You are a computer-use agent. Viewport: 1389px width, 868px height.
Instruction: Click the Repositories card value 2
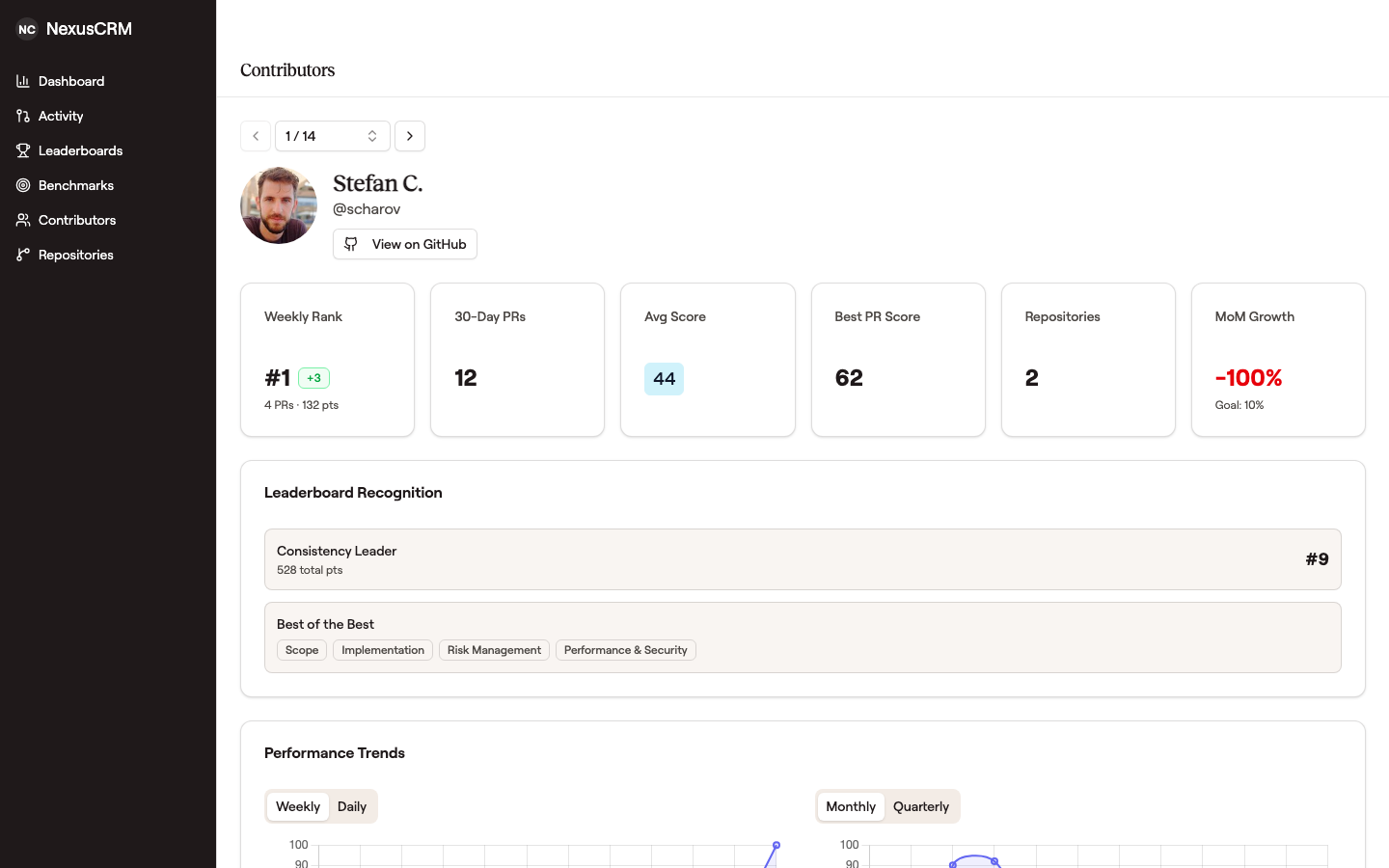click(x=1032, y=378)
